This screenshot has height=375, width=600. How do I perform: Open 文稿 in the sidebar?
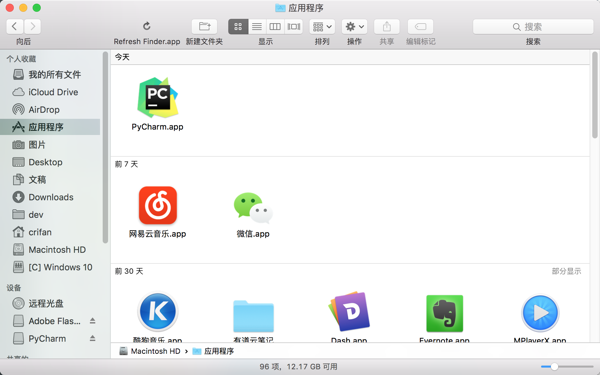(x=51, y=179)
